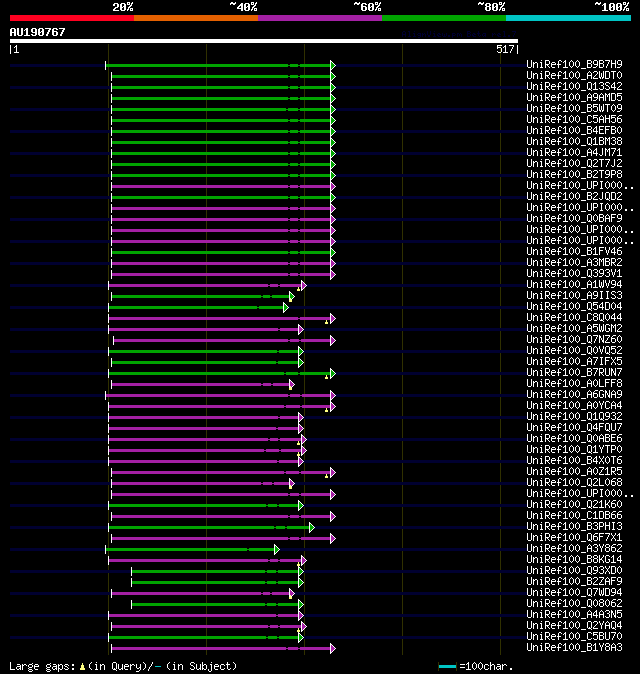Image resolution: width=640 pixels, height=674 pixels.
Task: Click the UniRef100_A1WV94 label
Action: [574, 285]
